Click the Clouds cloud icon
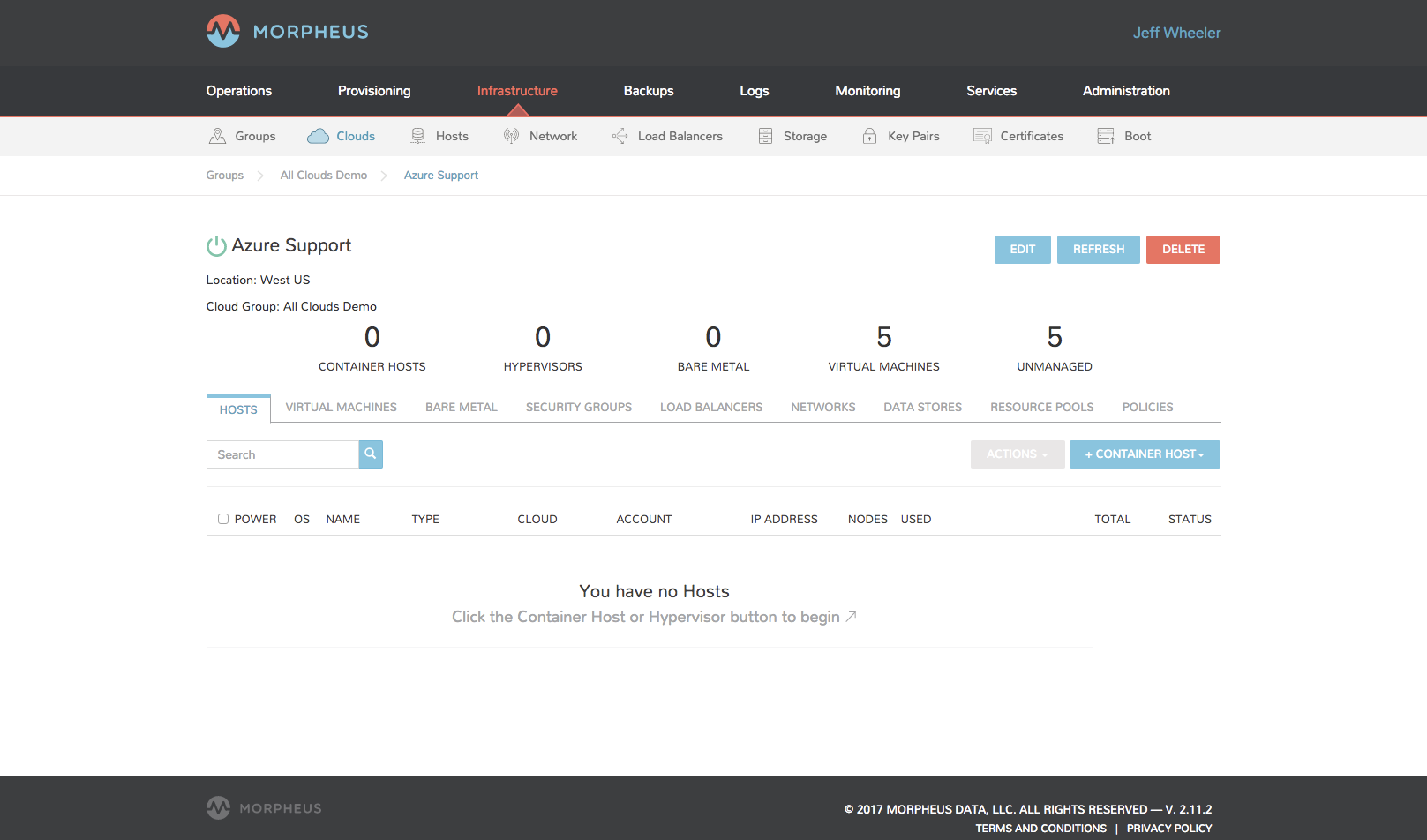 [x=318, y=136]
